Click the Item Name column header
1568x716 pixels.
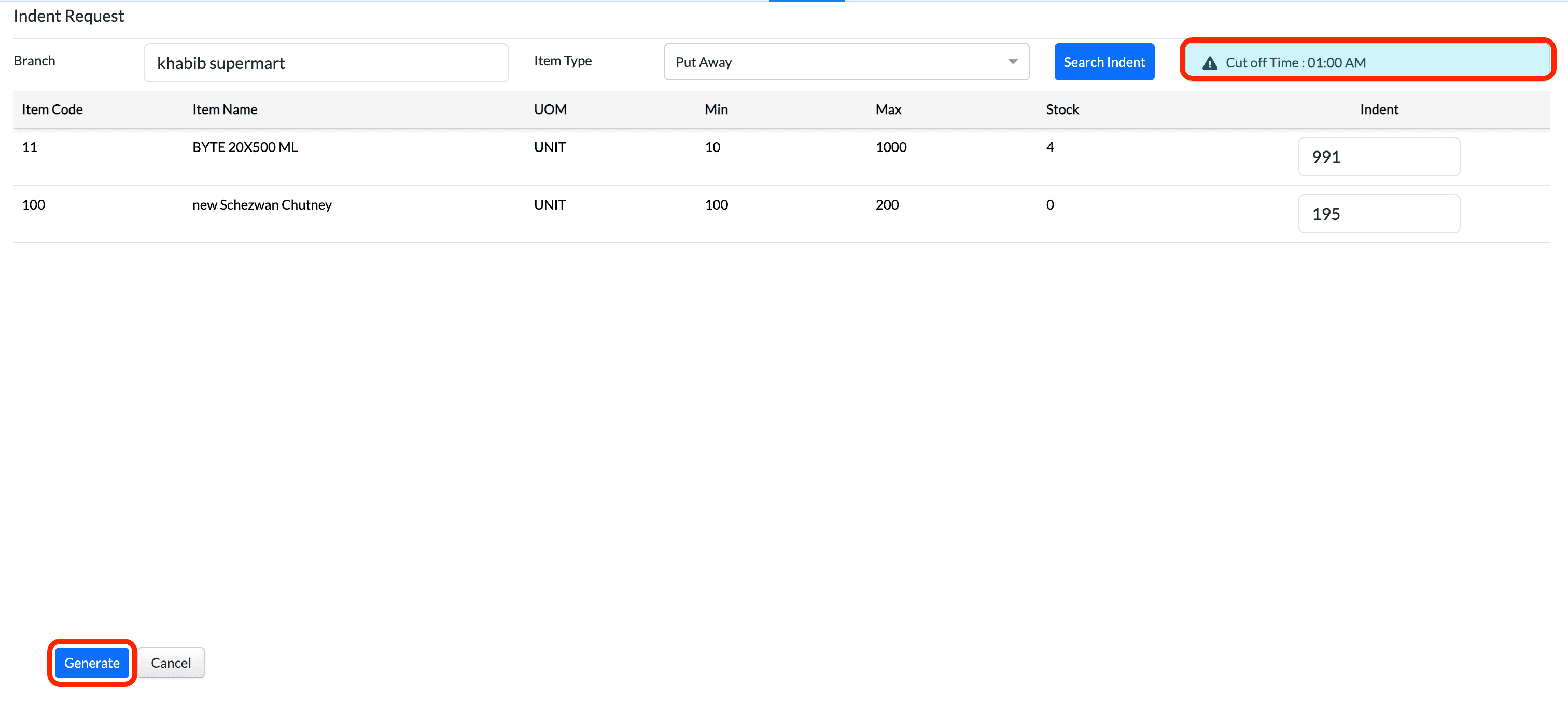(225, 109)
